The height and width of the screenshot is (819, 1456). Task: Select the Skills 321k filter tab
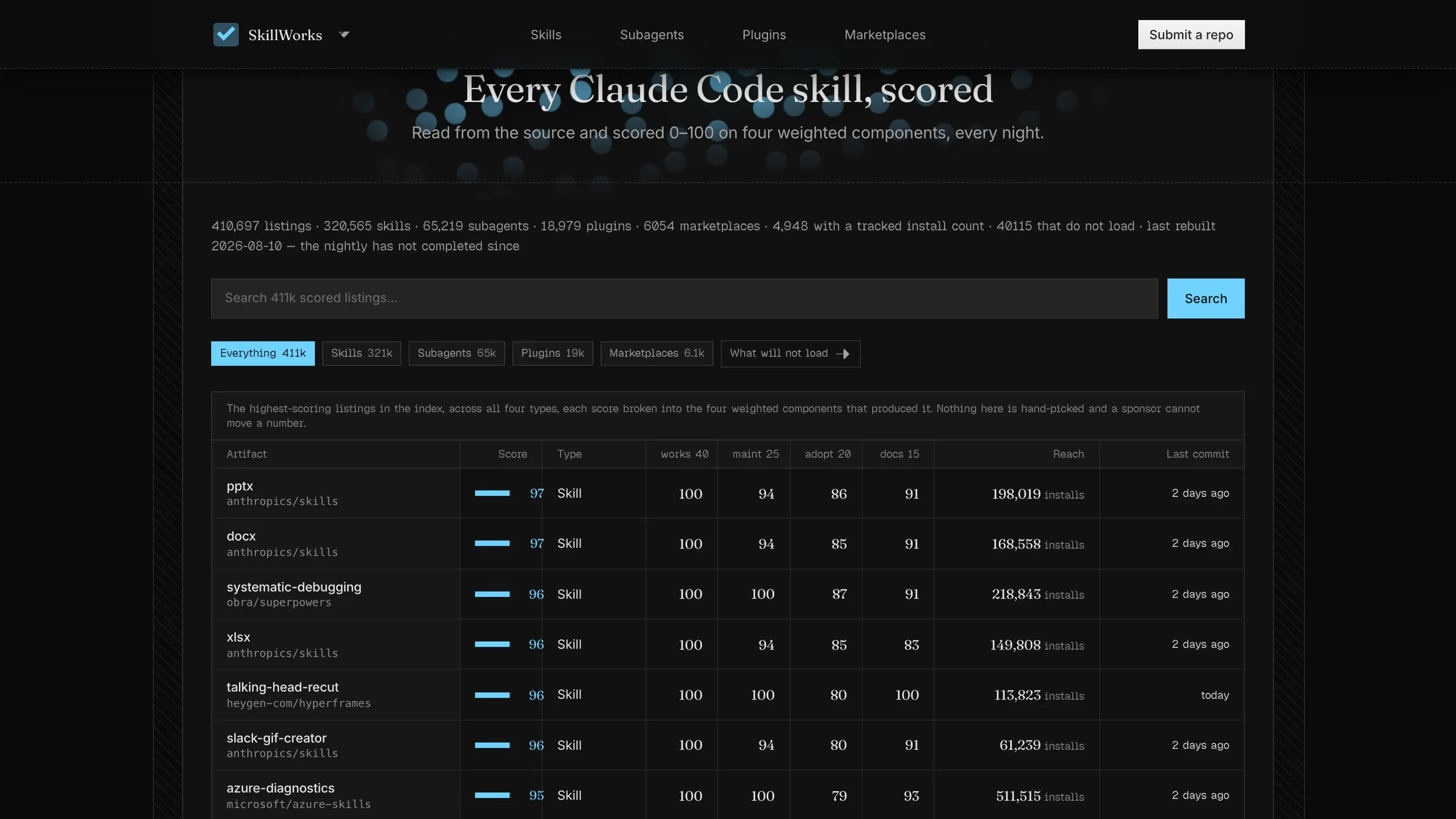(x=362, y=354)
